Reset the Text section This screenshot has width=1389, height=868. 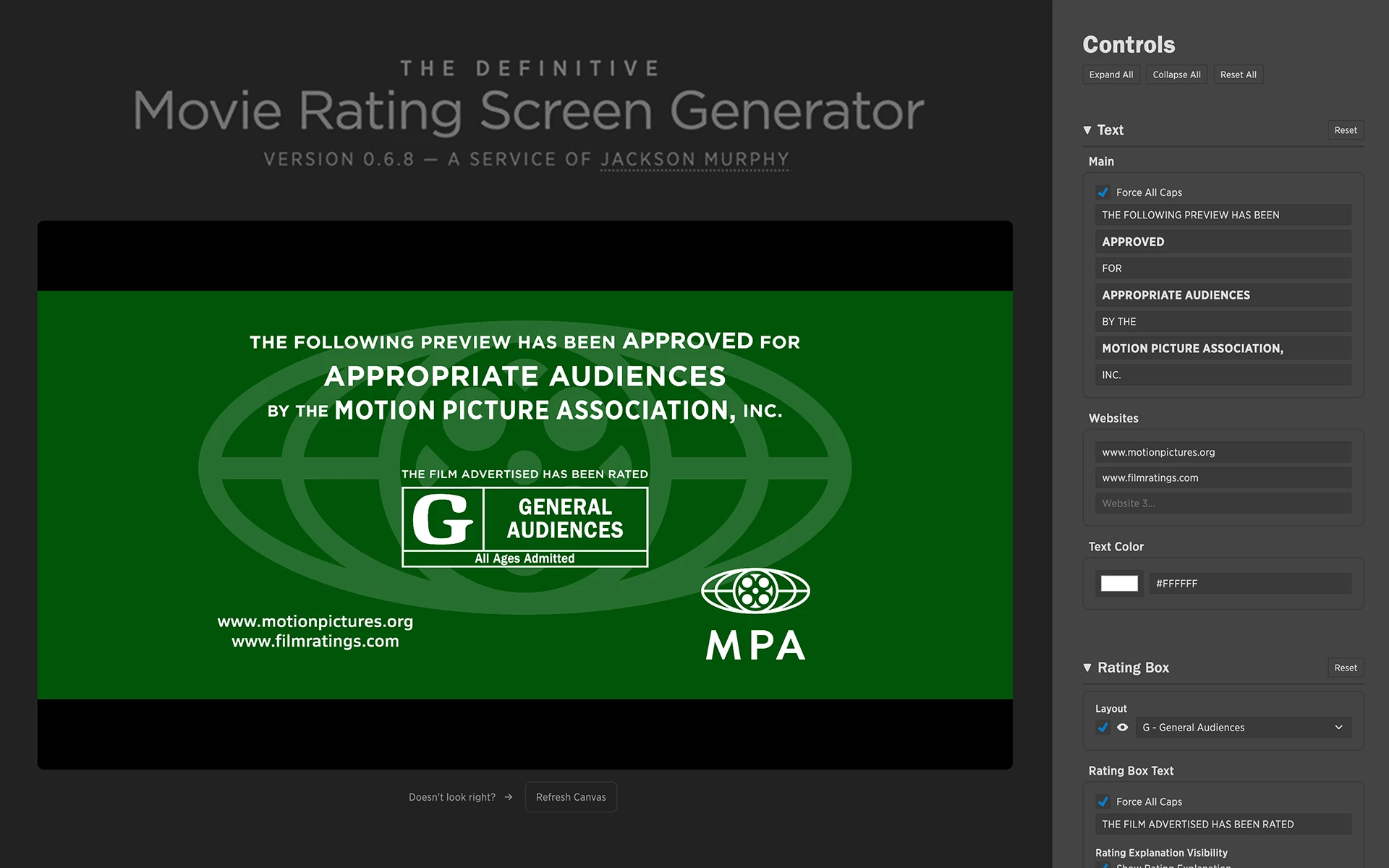pos(1345,130)
